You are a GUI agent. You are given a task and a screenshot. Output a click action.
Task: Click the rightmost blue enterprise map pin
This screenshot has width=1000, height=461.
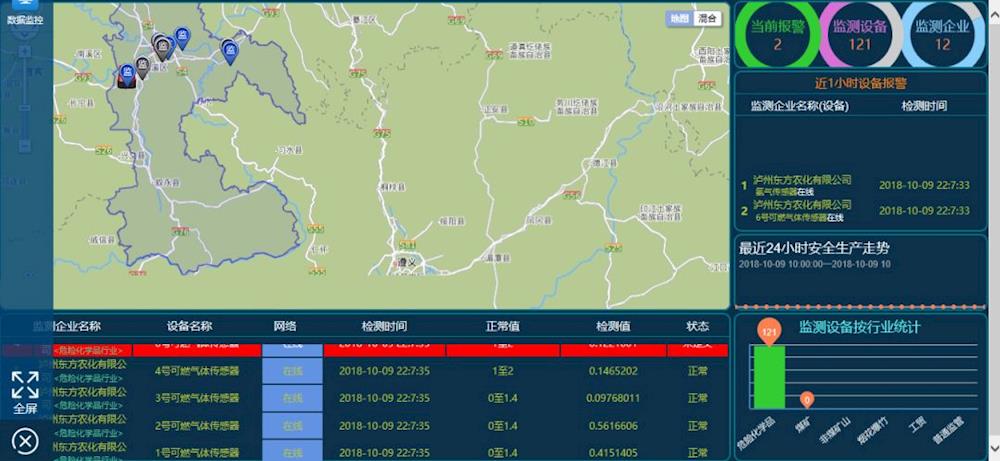pyautogui.click(x=230, y=50)
